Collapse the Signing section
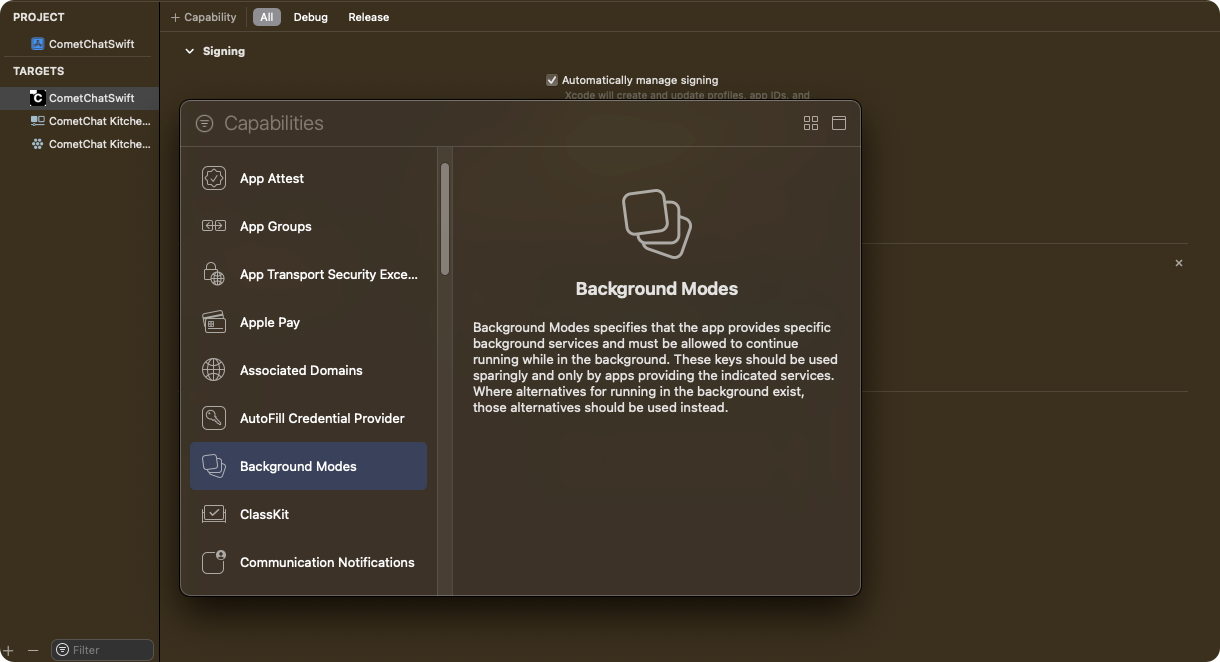This screenshot has height=662, width=1220. (189, 51)
